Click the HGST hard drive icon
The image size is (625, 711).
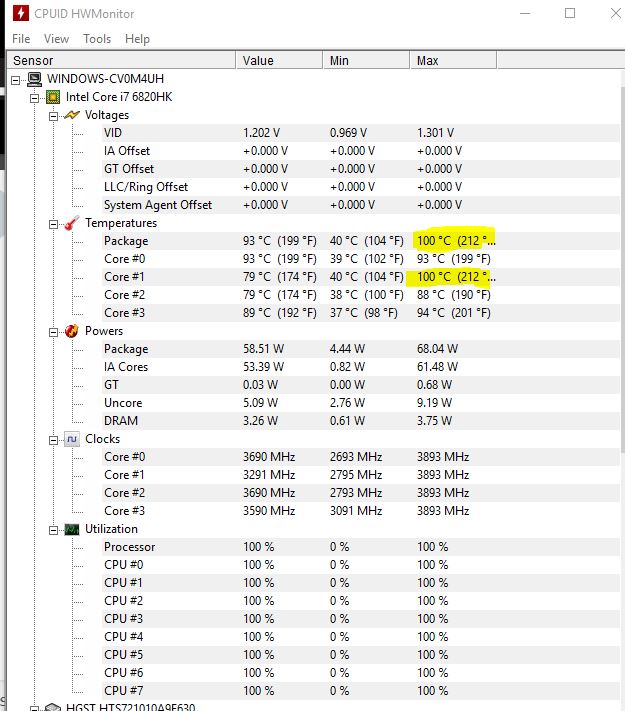point(53,706)
